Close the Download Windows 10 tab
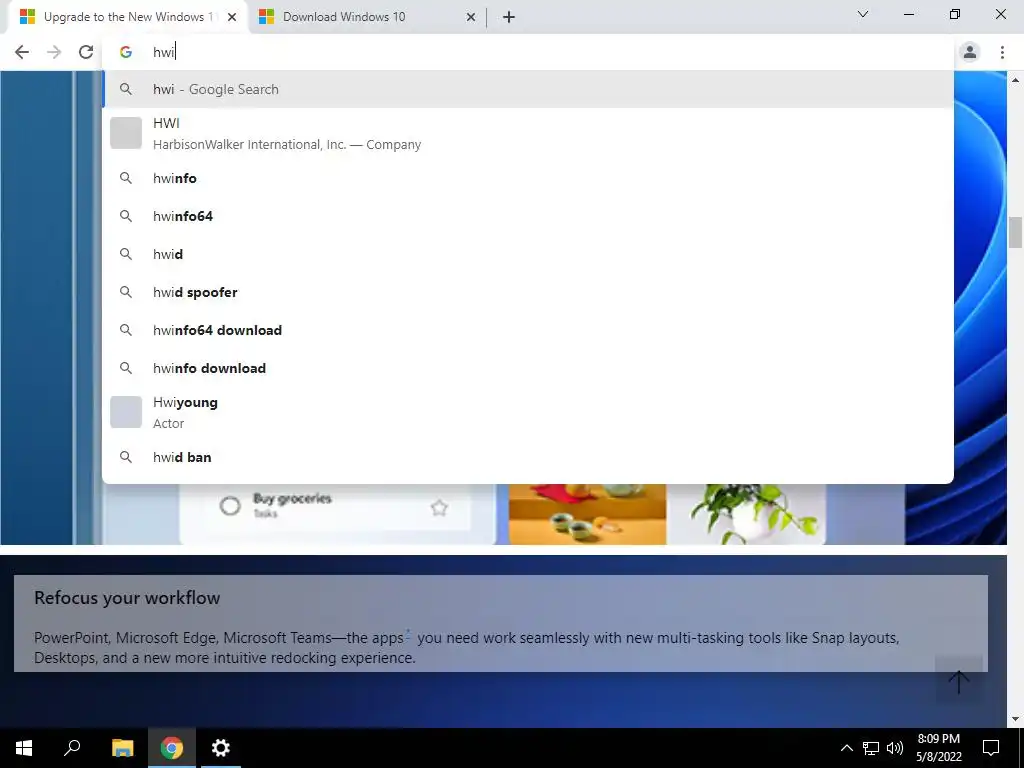This screenshot has width=1024, height=768. pos(470,17)
